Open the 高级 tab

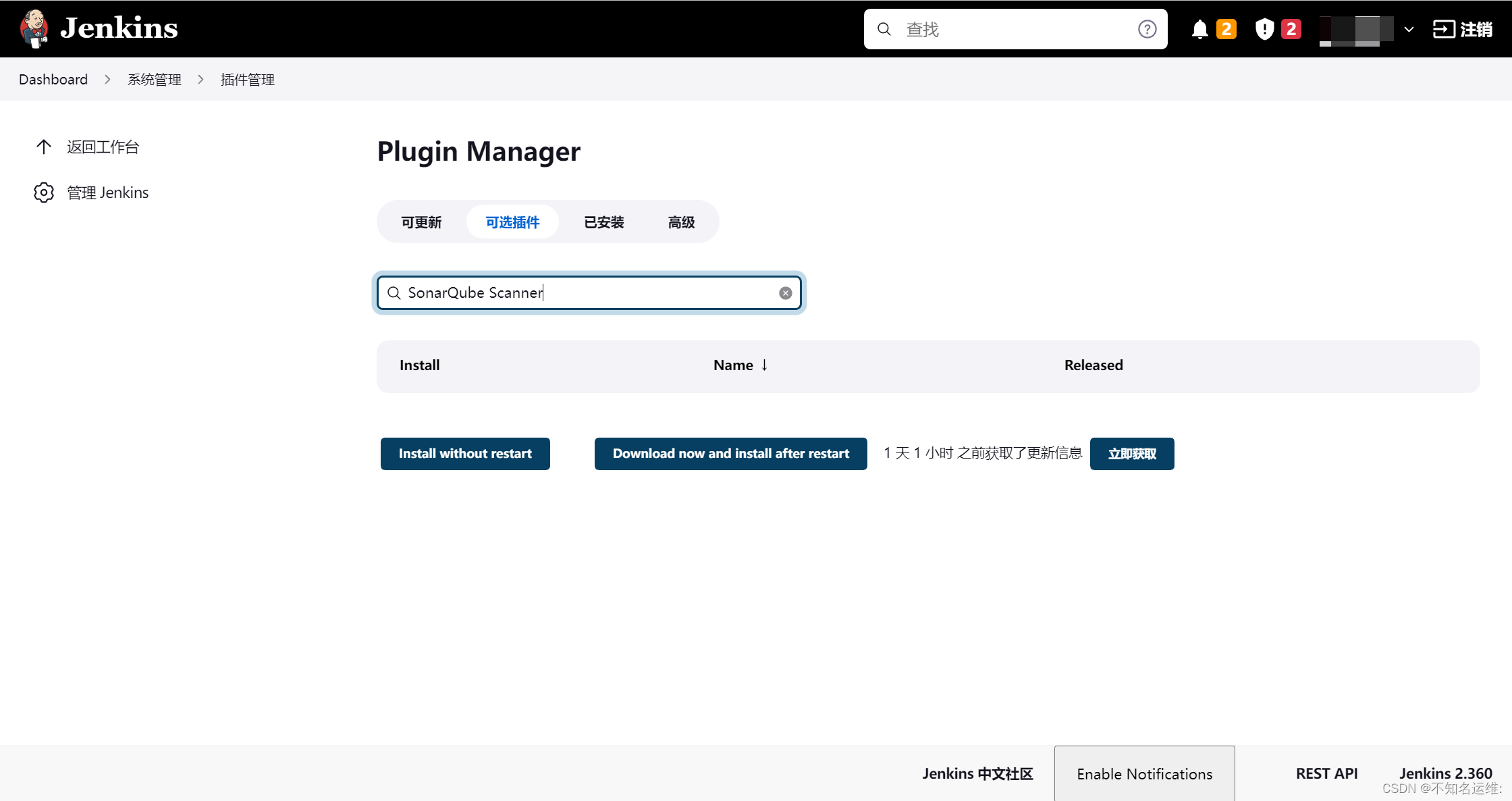[x=680, y=222]
